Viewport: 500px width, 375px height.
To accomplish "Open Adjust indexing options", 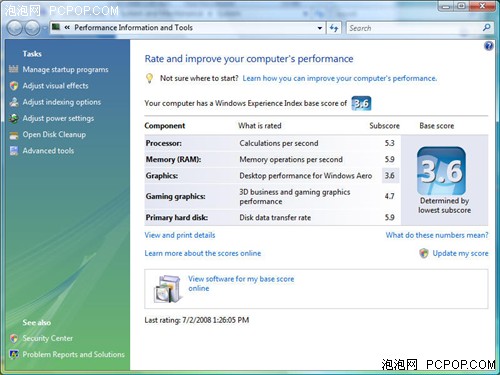I will pyautogui.click(x=62, y=102).
